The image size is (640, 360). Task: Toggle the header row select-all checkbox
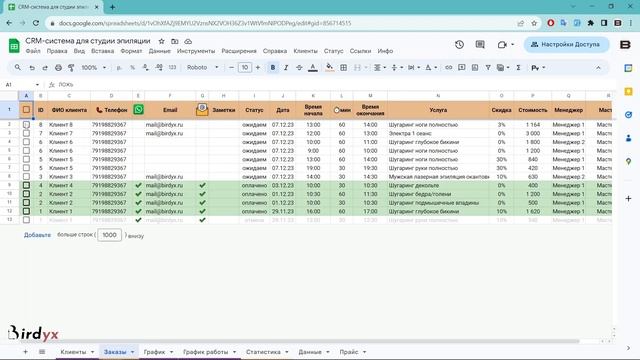pyautogui.click(x=26, y=110)
